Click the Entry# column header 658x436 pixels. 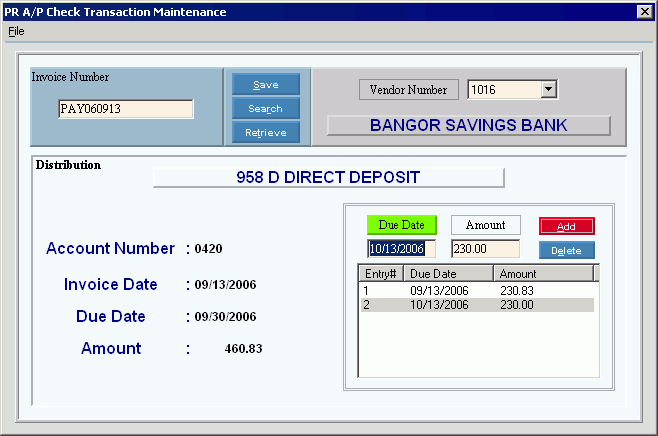pos(381,274)
